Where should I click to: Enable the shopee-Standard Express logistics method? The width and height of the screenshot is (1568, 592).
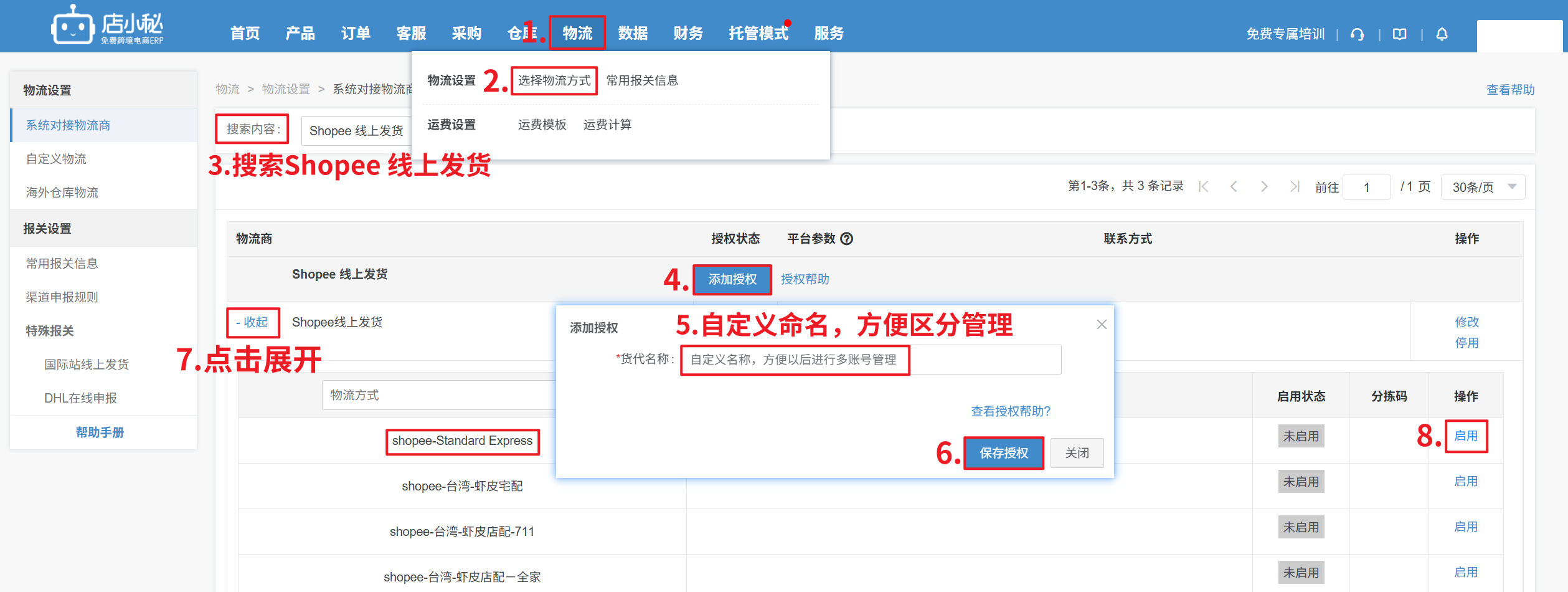[x=1465, y=436]
